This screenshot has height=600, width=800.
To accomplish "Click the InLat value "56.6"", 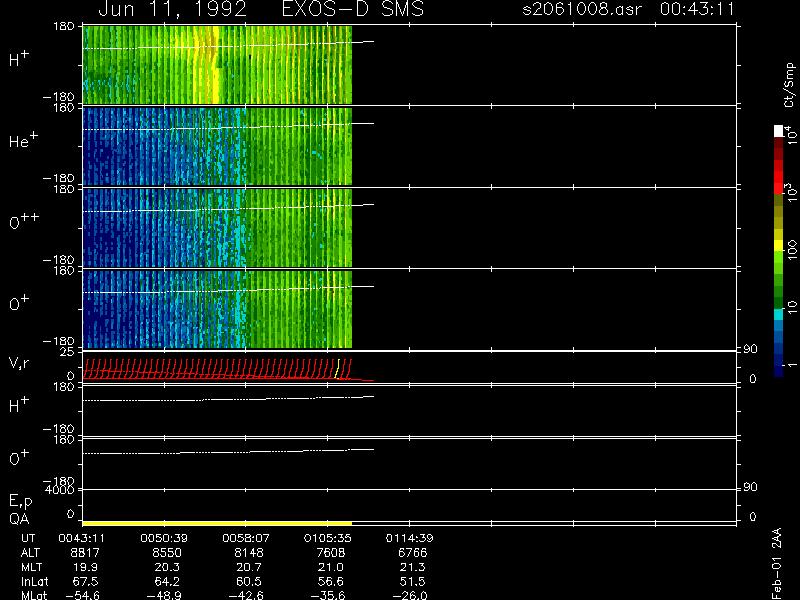I will click(332, 581).
